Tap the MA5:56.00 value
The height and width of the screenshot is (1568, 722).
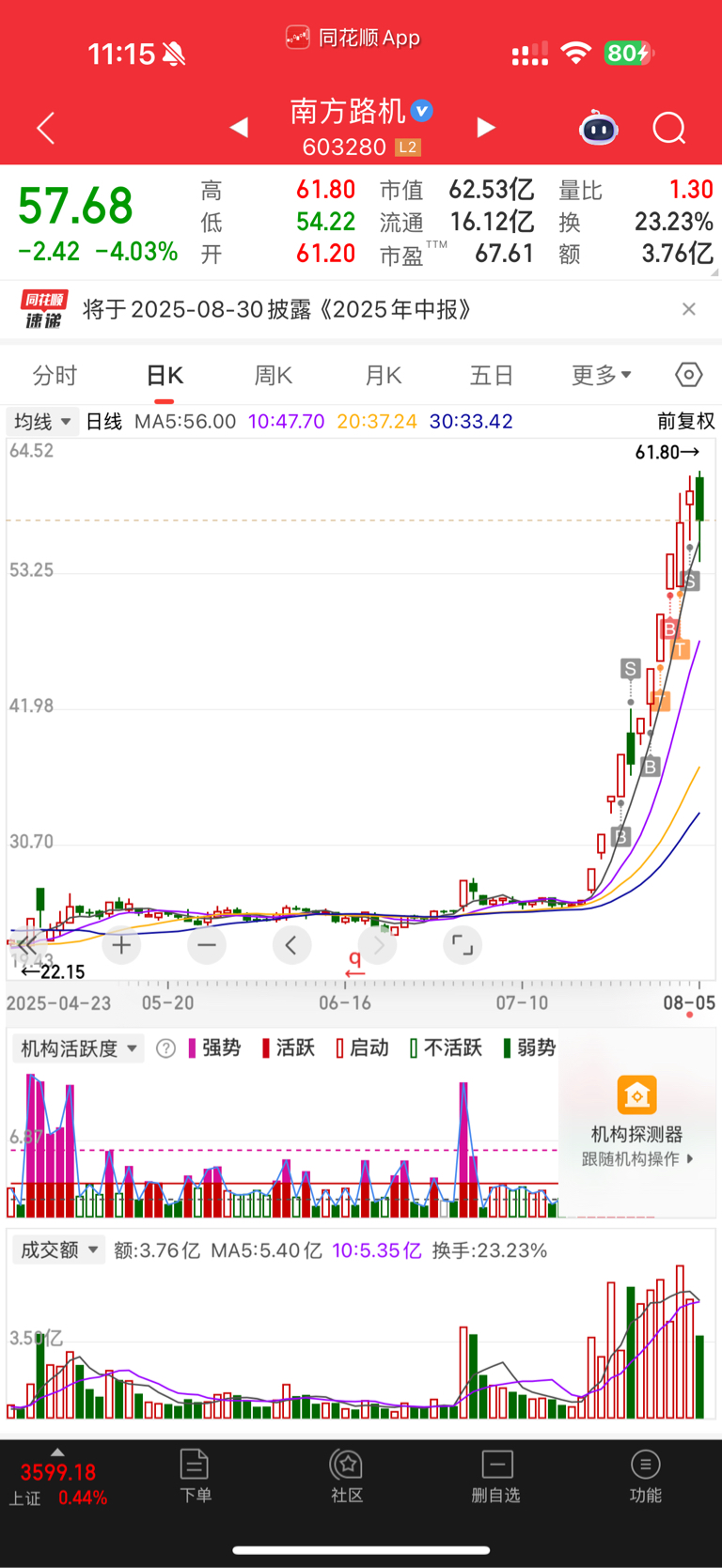185,421
